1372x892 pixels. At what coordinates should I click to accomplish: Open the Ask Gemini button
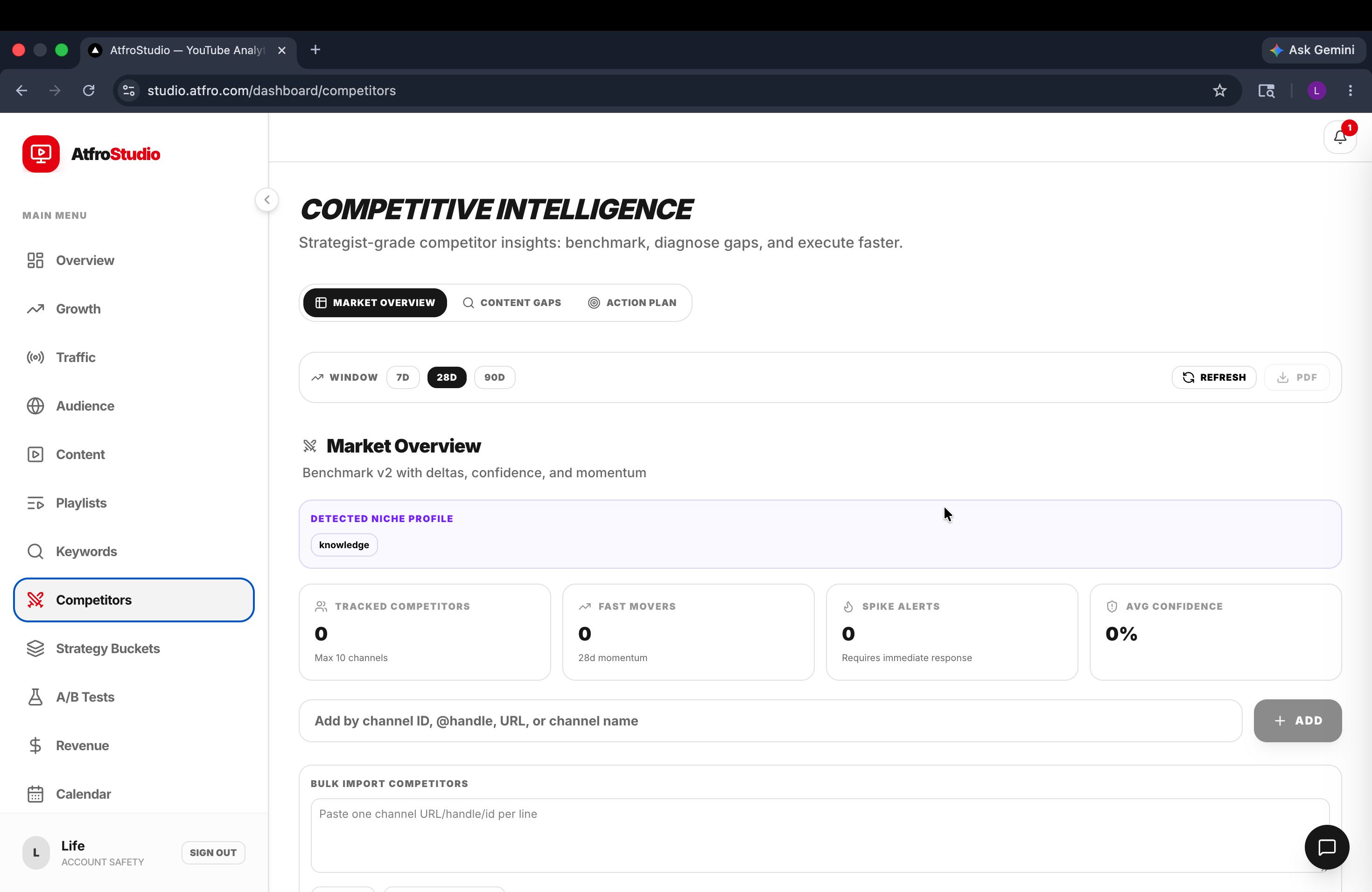point(1313,50)
